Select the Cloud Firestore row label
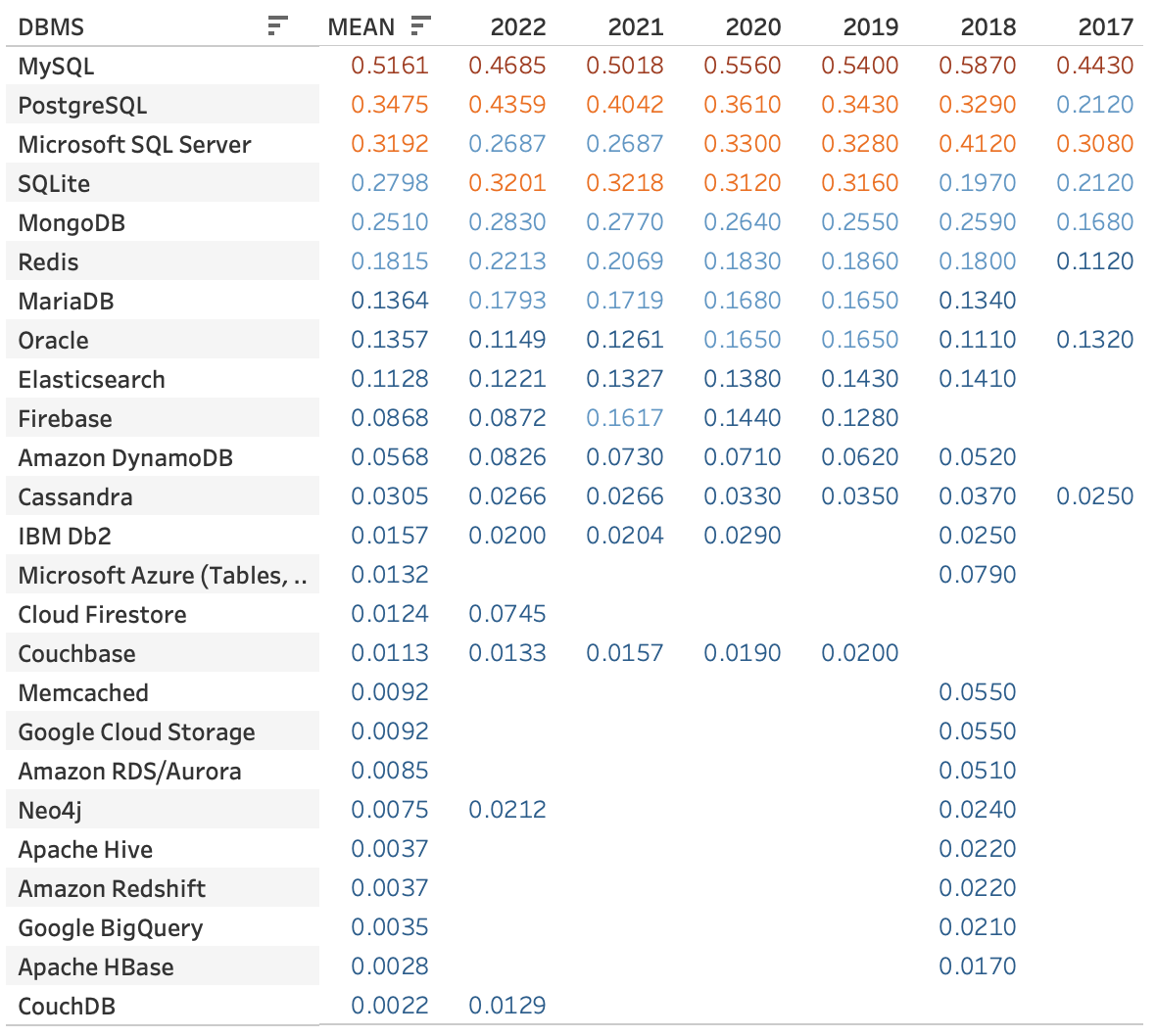1156x1036 pixels. click(x=102, y=614)
